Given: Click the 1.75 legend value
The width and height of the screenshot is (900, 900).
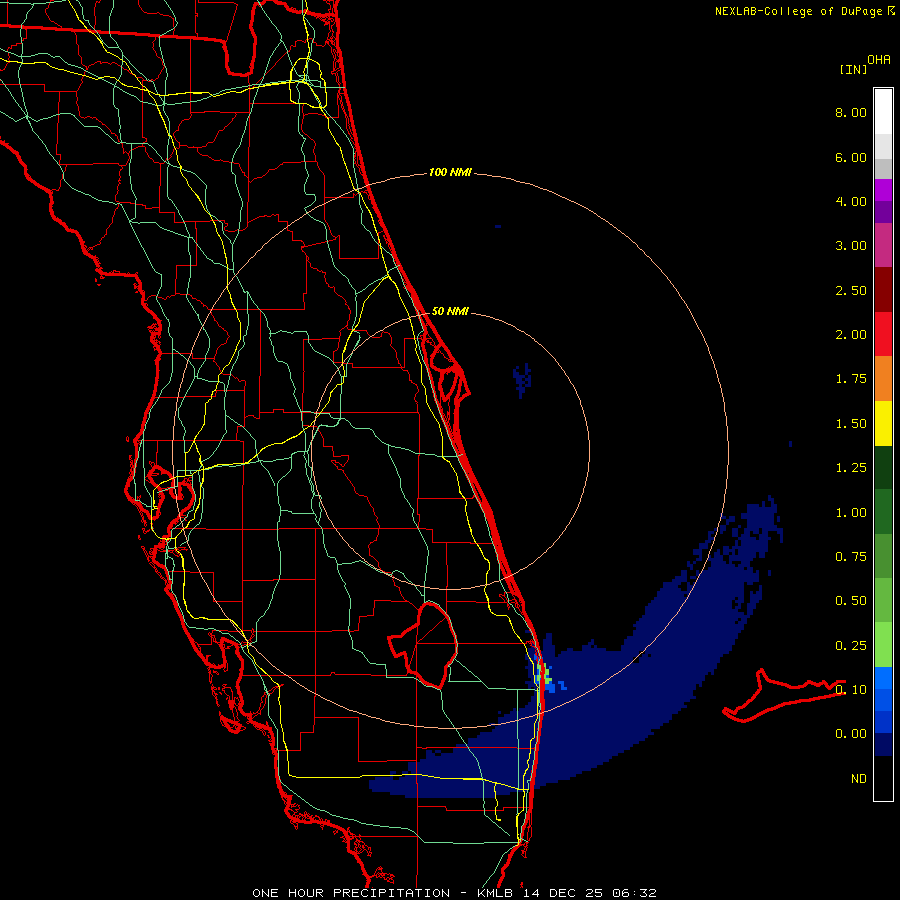Looking at the screenshot, I should 851,379.
